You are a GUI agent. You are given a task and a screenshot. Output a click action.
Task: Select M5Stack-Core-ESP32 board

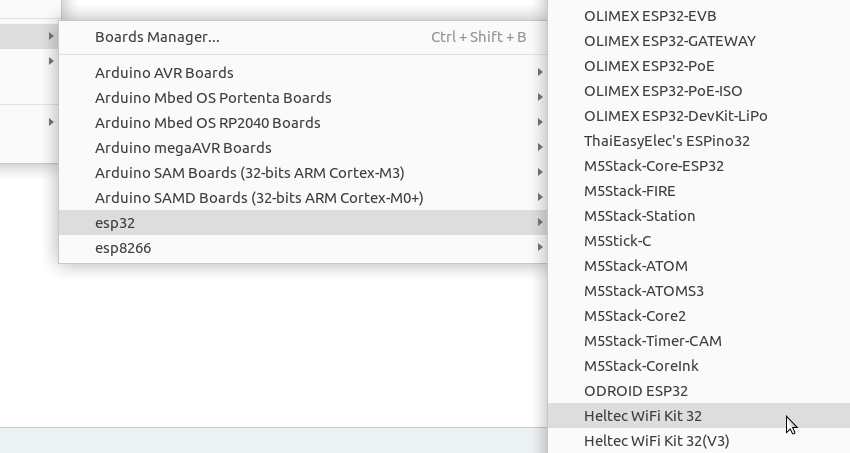point(699,166)
